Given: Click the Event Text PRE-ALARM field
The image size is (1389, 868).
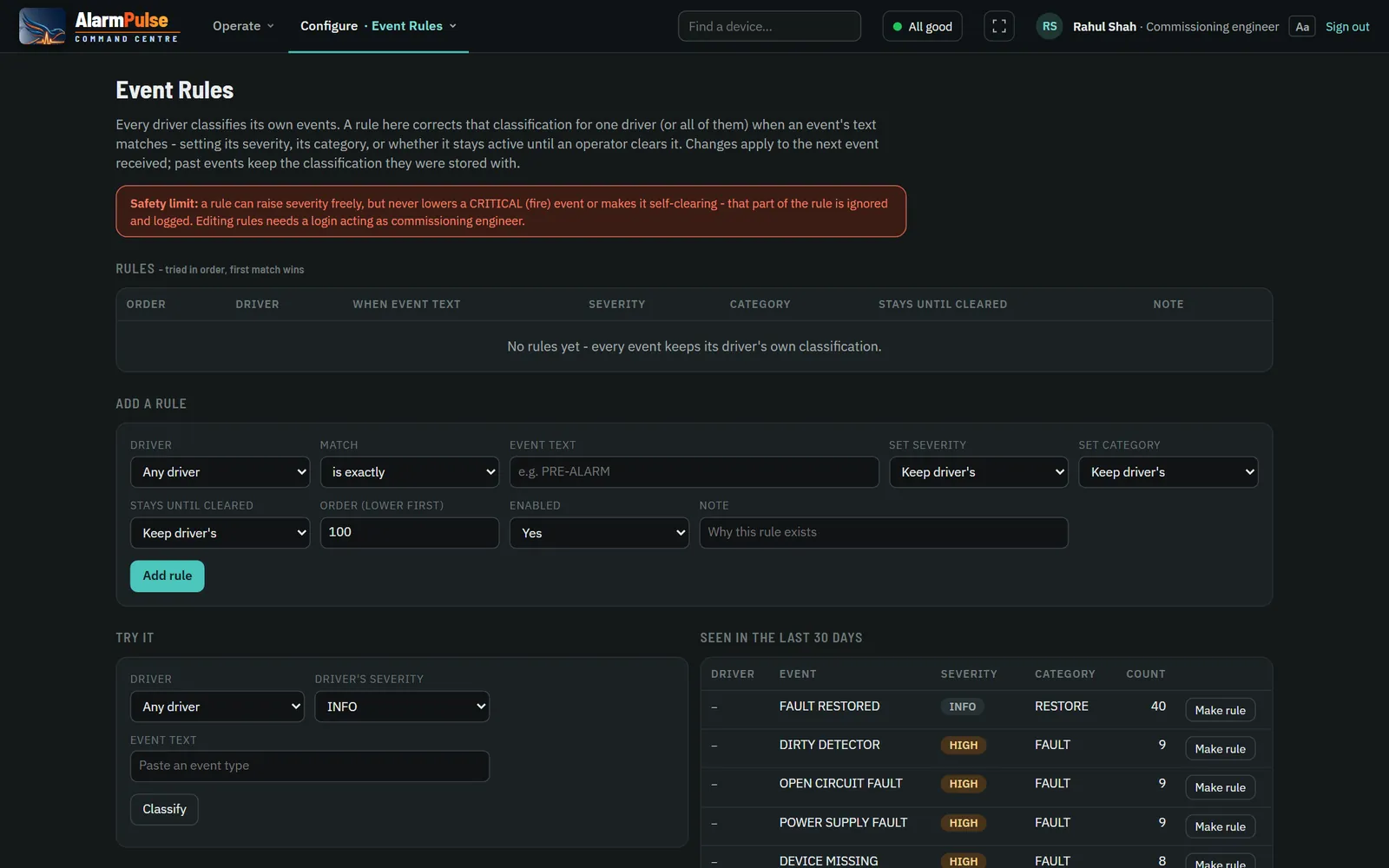Looking at the screenshot, I should coord(694,471).
